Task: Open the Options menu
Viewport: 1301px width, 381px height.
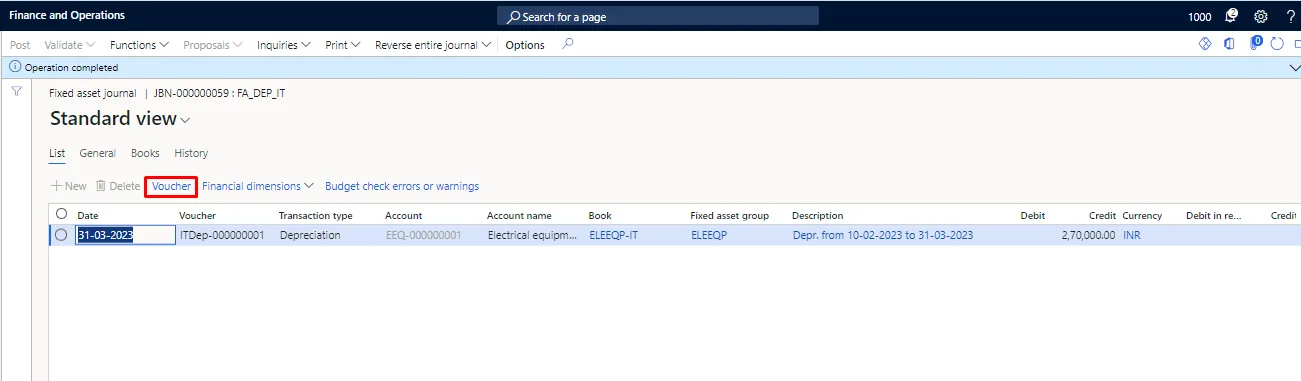Action: pos(525,45)
